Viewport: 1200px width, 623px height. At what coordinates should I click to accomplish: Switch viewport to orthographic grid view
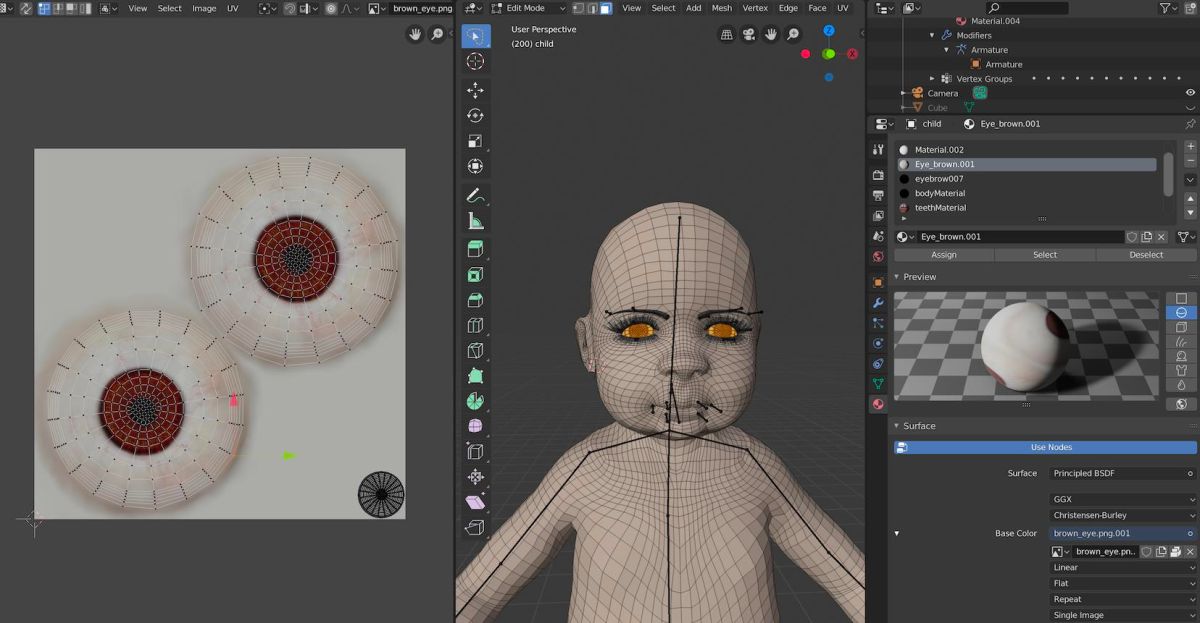728,34
